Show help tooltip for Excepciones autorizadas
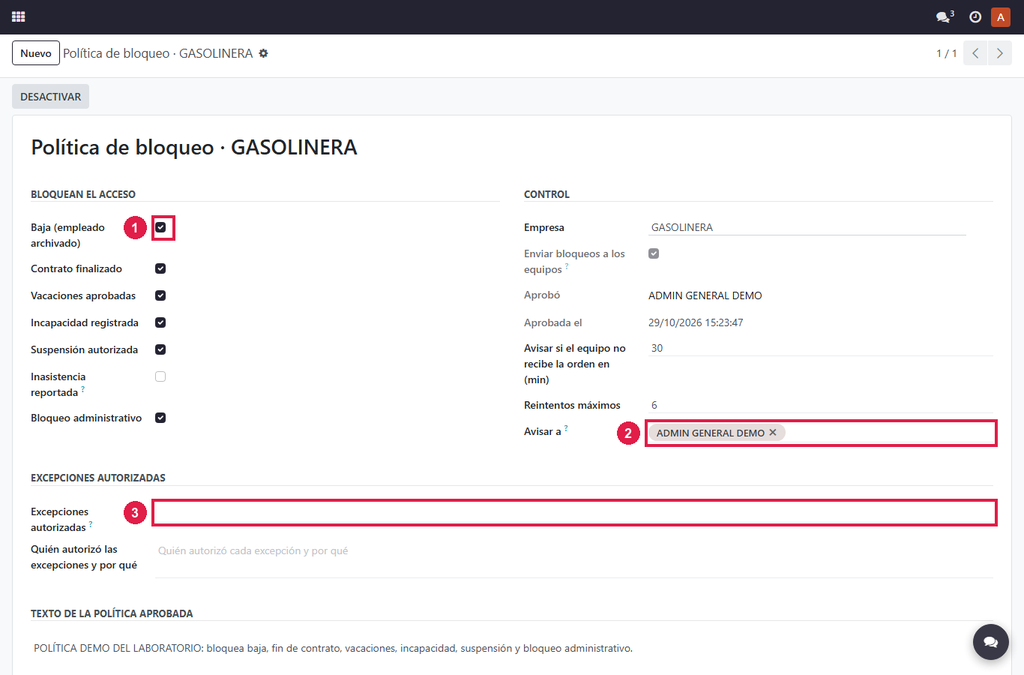Screen dimensions: 1024x675 click(x=91, y=524)
